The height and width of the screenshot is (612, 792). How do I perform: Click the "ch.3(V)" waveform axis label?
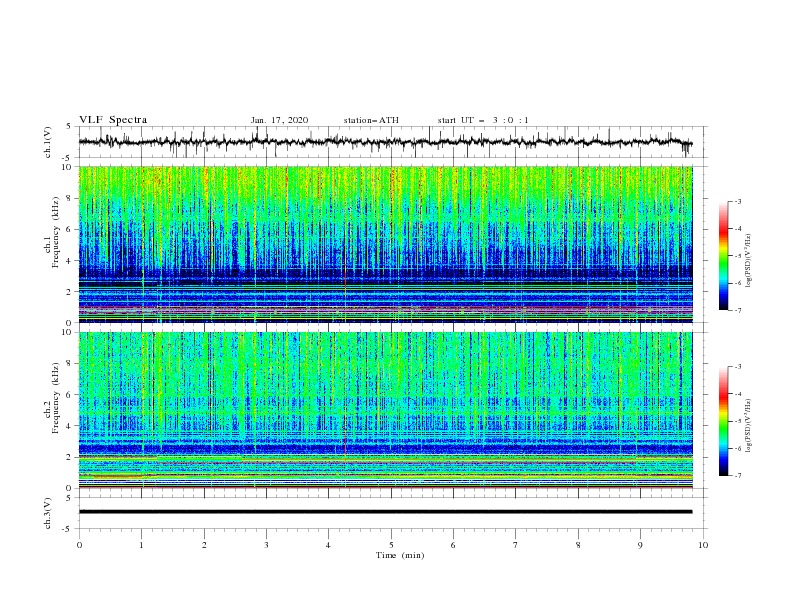[x=48, y=513]
